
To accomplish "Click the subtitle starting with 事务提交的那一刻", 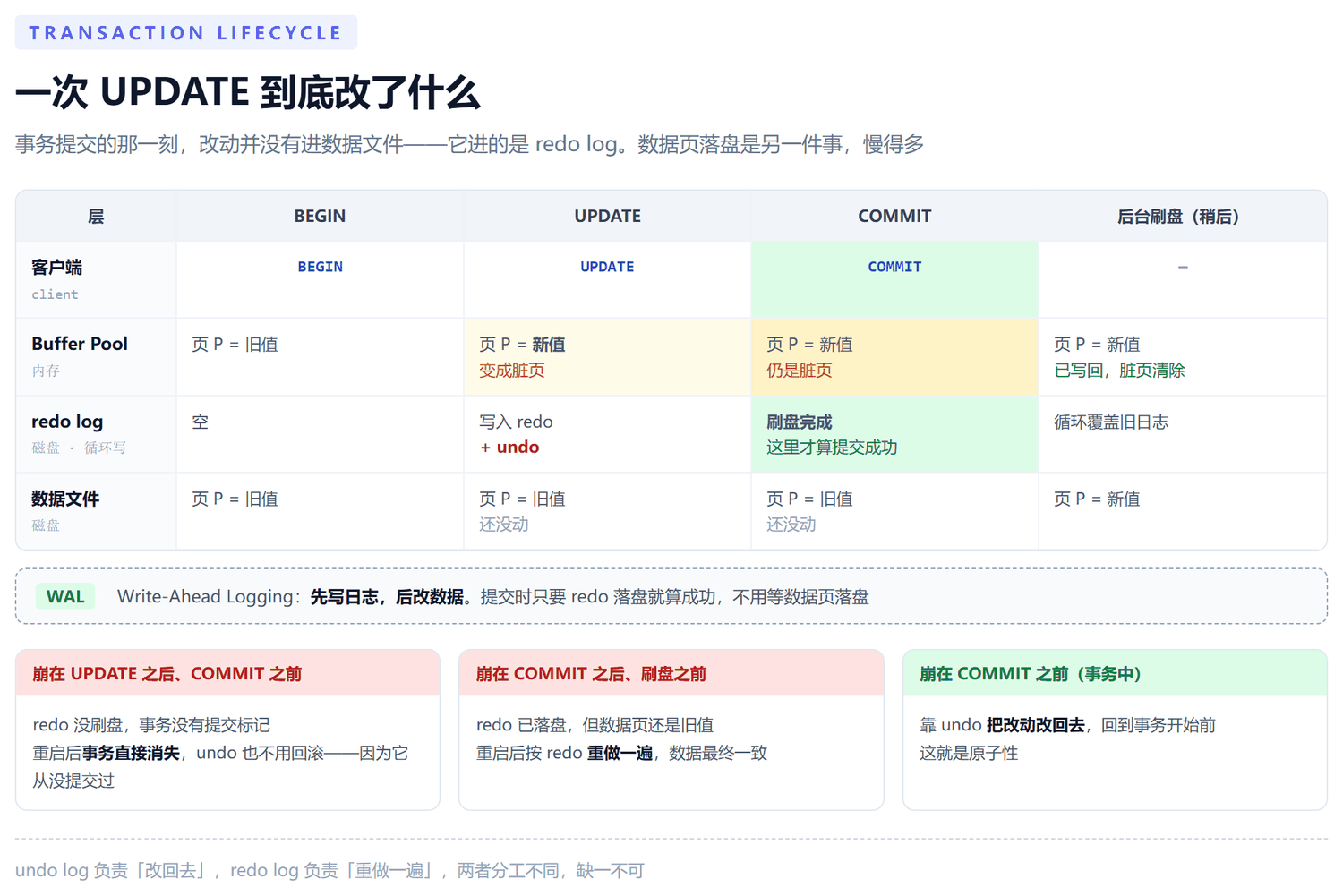I will [x=469, y=144].
